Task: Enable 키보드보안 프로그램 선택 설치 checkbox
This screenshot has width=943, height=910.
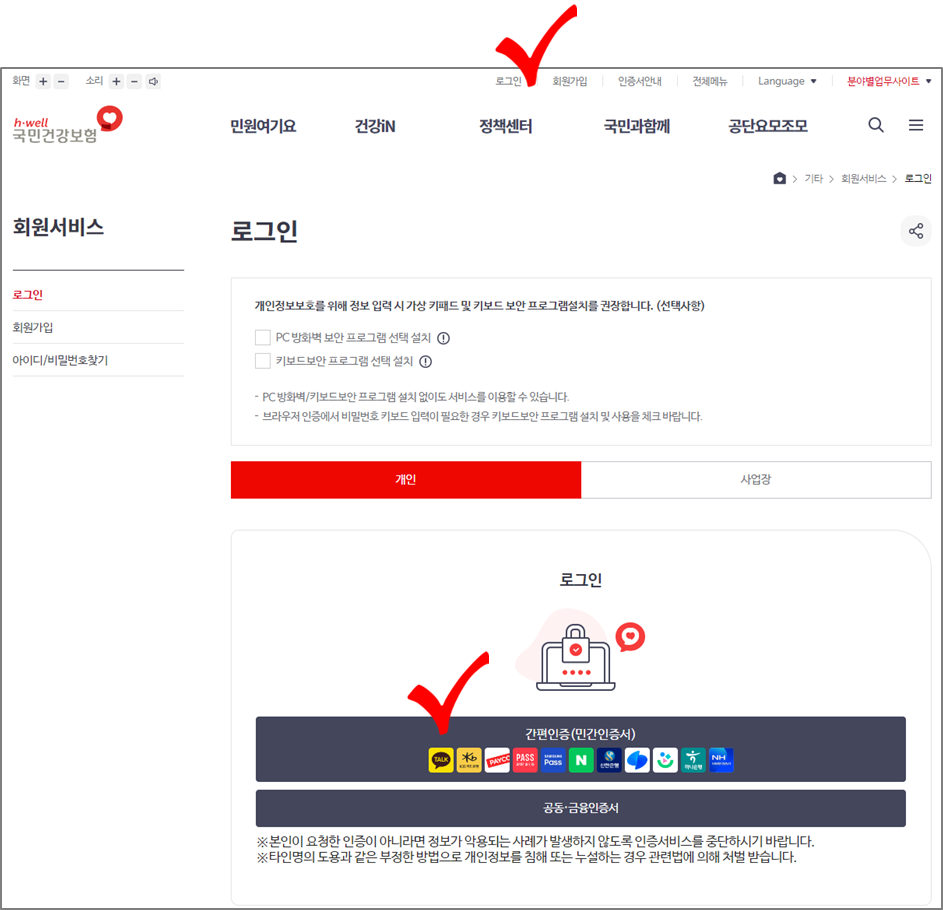Action: pyautogui.click(x=263, y=362)
